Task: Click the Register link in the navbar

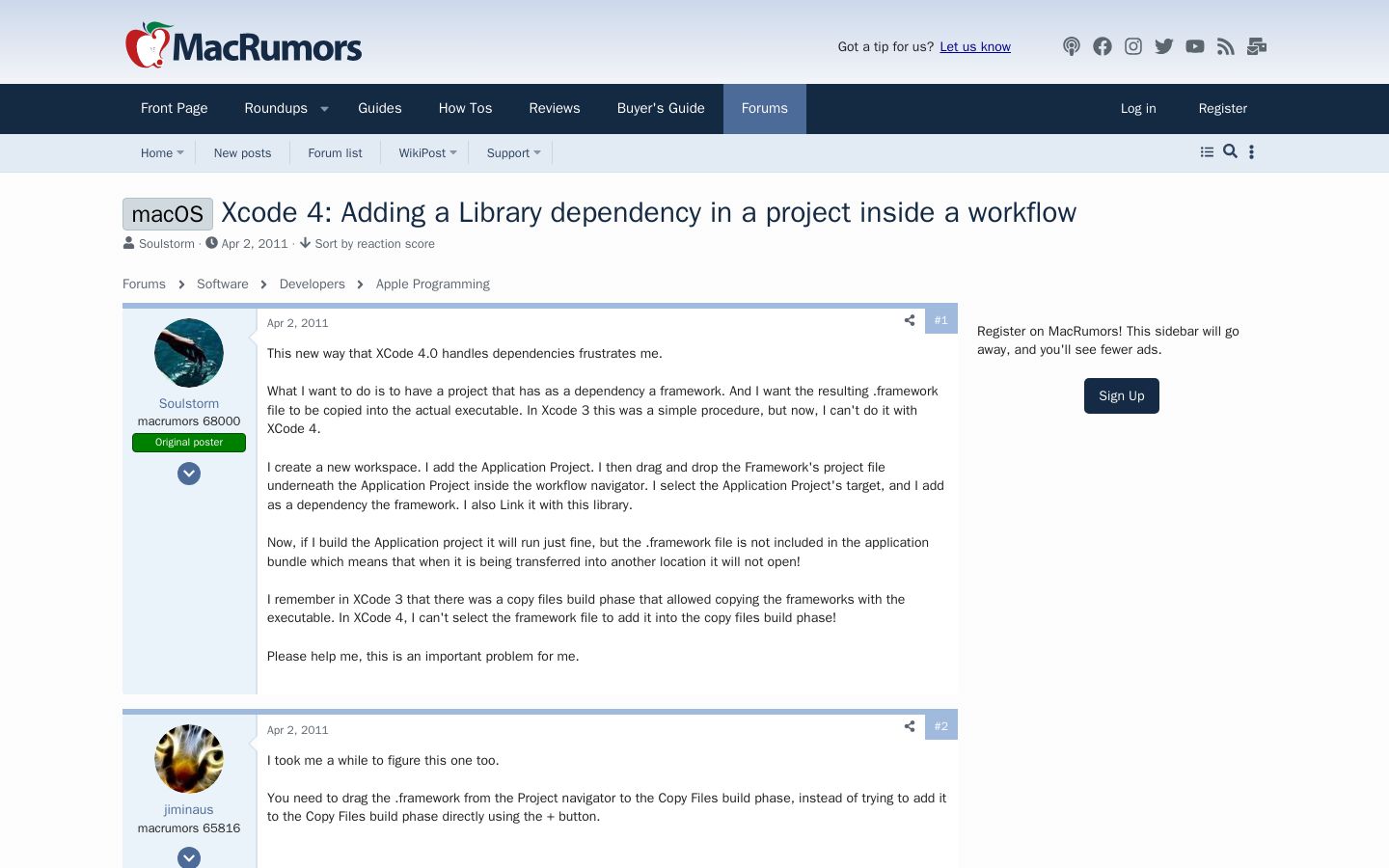Action: point(1223,109)
